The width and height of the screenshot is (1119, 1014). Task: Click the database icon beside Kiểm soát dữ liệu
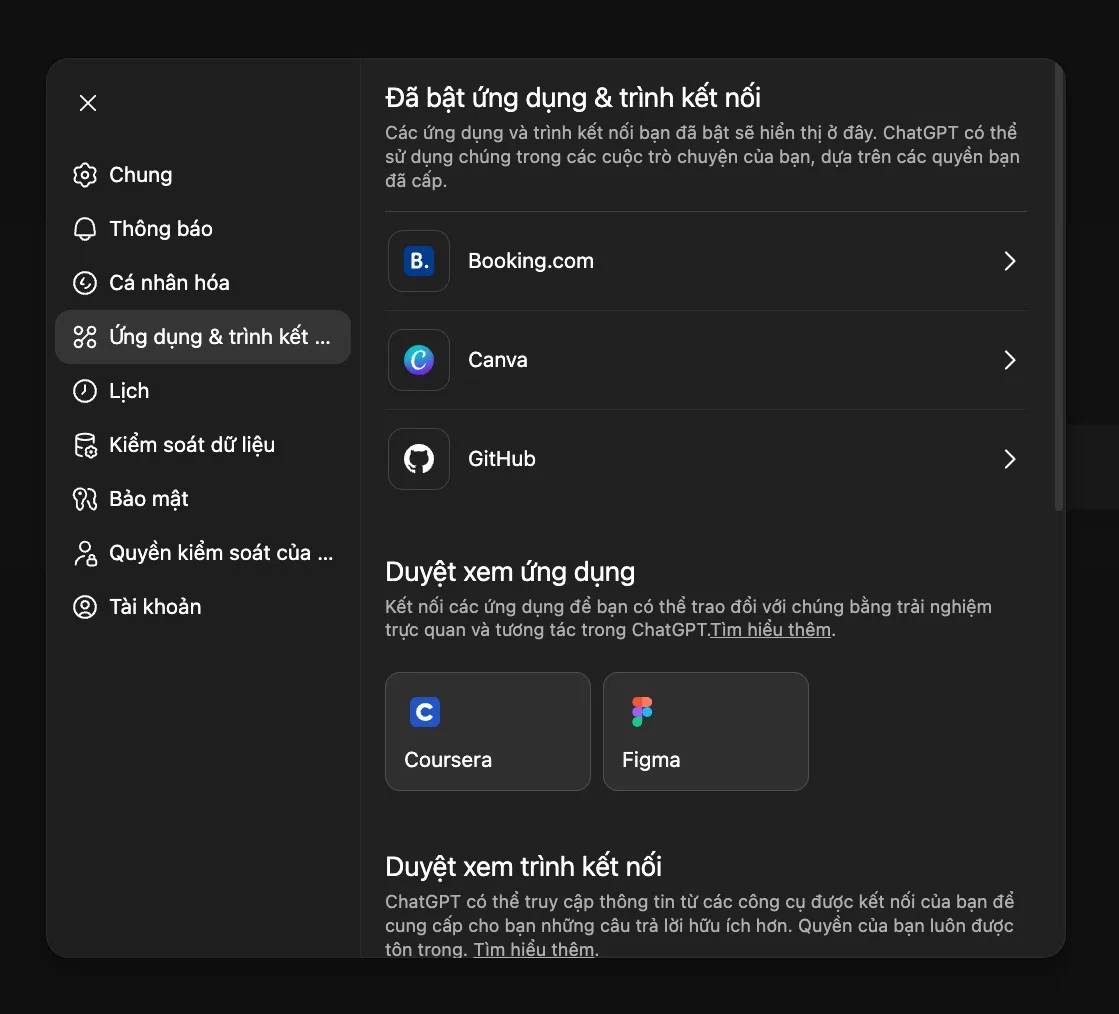(x=85, y=445)
